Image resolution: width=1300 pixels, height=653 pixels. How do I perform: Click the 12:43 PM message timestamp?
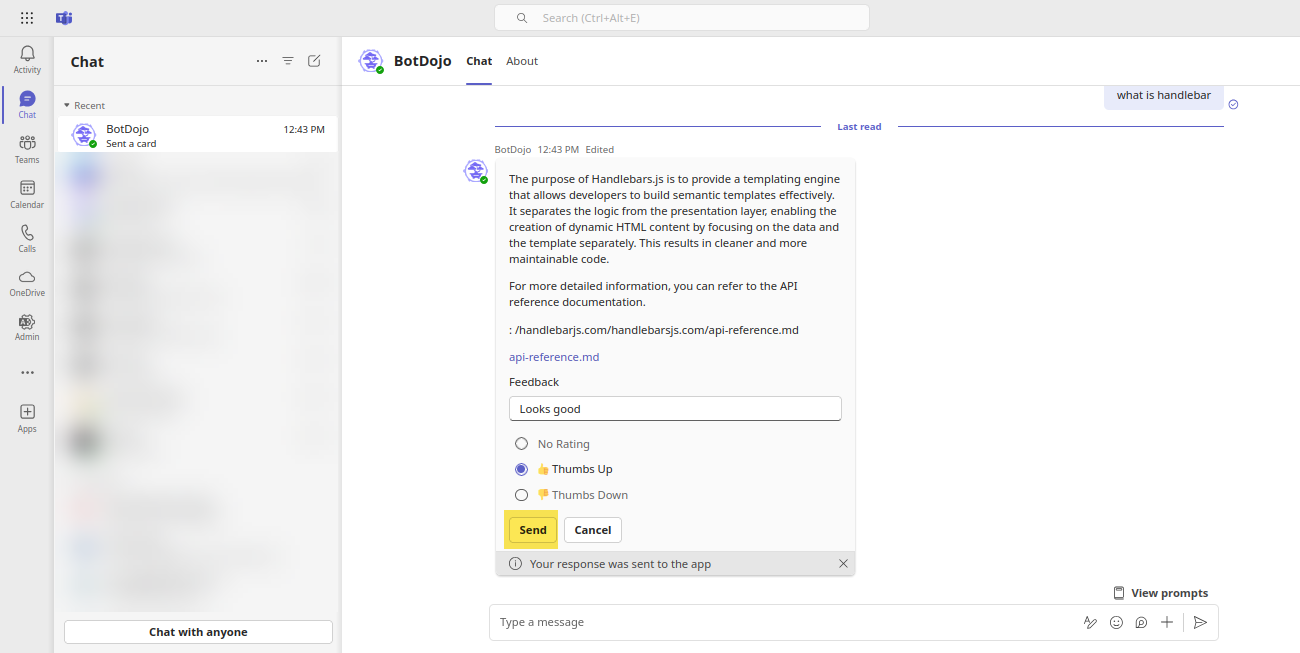558,150
